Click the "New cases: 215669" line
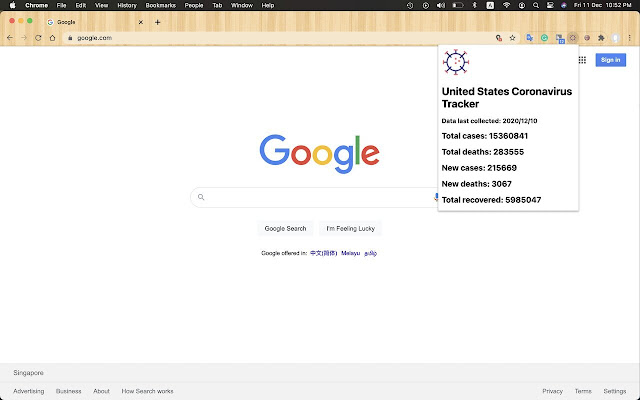The width and height of the screenshot is (640, 400). pyautogui.click(x=479, y=168)
